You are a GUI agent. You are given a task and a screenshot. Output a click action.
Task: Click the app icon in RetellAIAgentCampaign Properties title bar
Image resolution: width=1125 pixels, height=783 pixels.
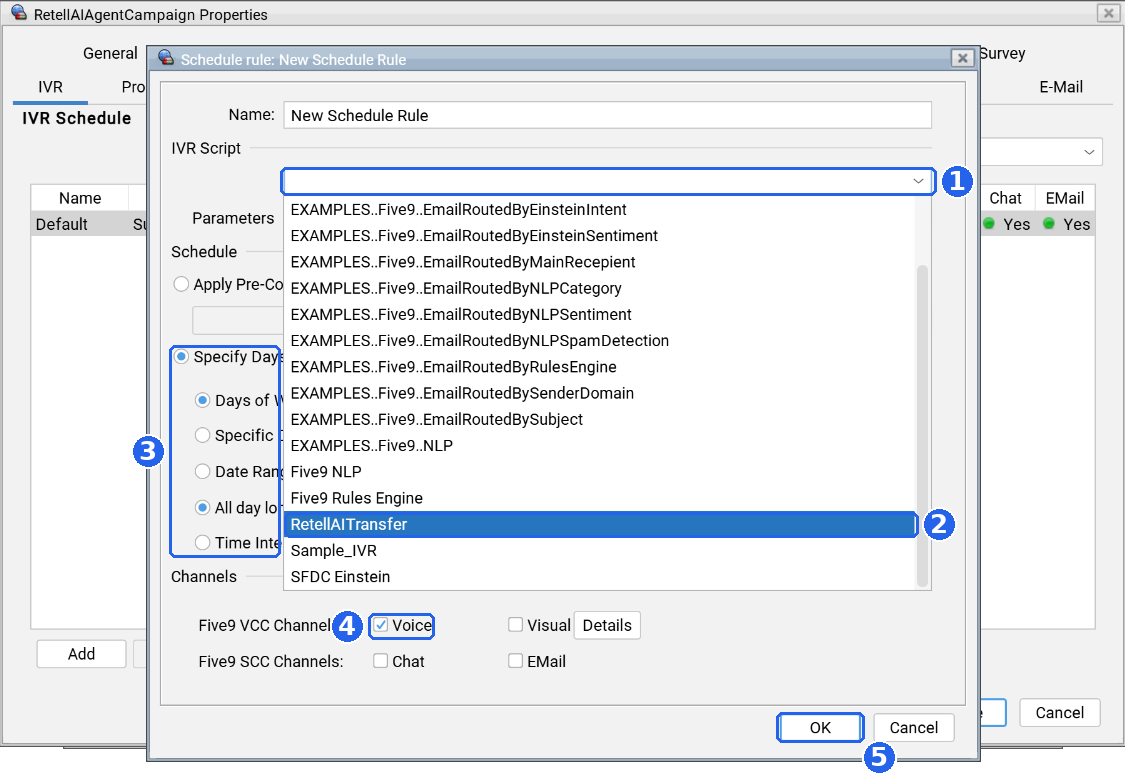[x=19, y=13]
